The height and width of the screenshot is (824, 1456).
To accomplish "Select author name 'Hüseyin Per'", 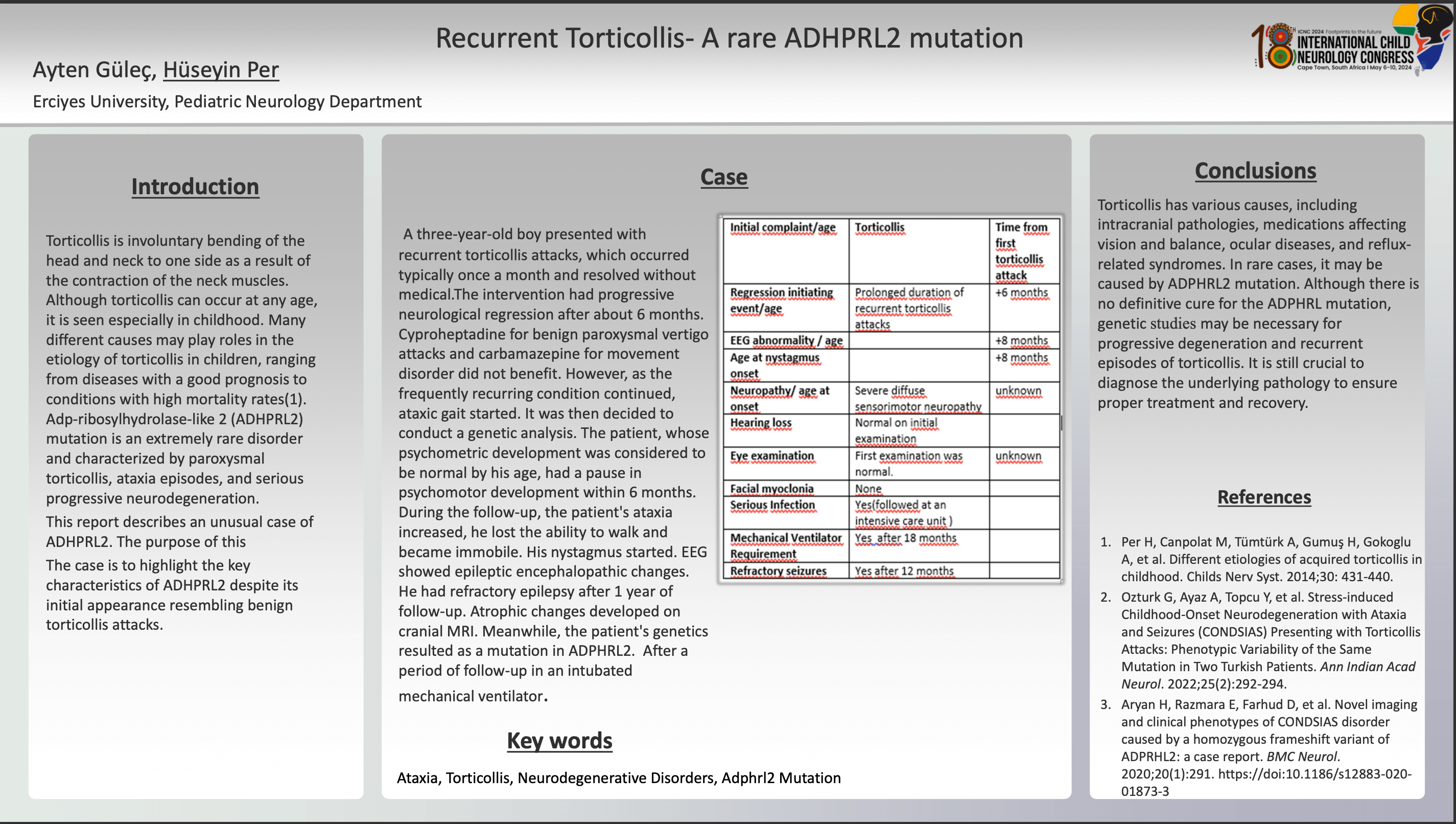I will point(221,70).
